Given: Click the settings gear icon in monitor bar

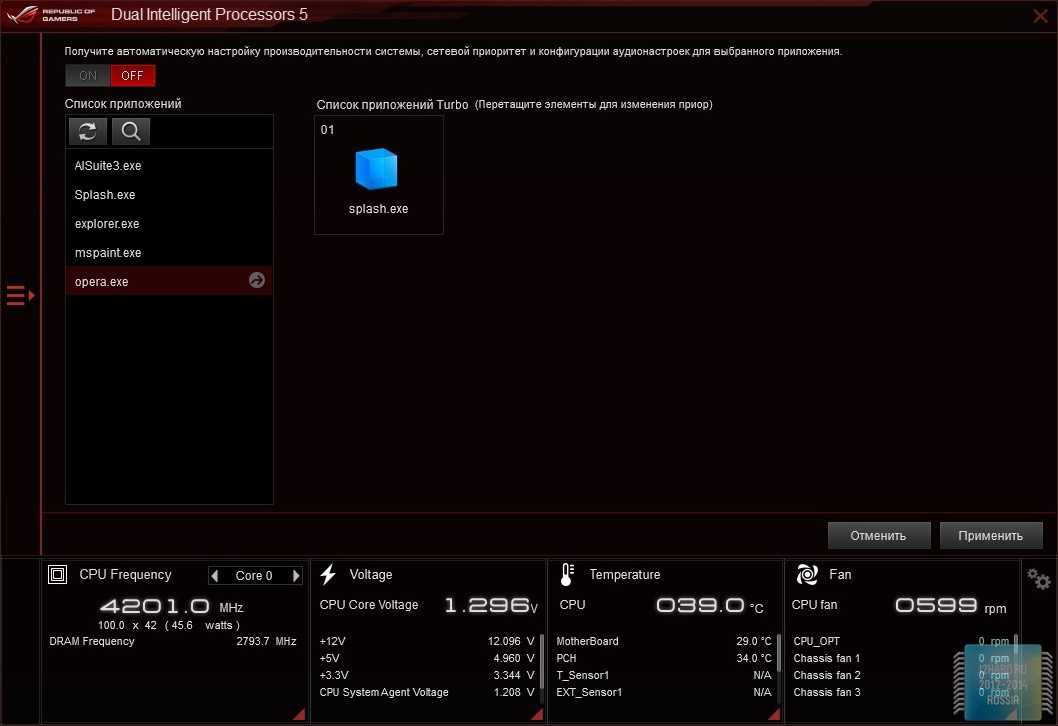Looking at the screenshot, I should pos(1039,578).
